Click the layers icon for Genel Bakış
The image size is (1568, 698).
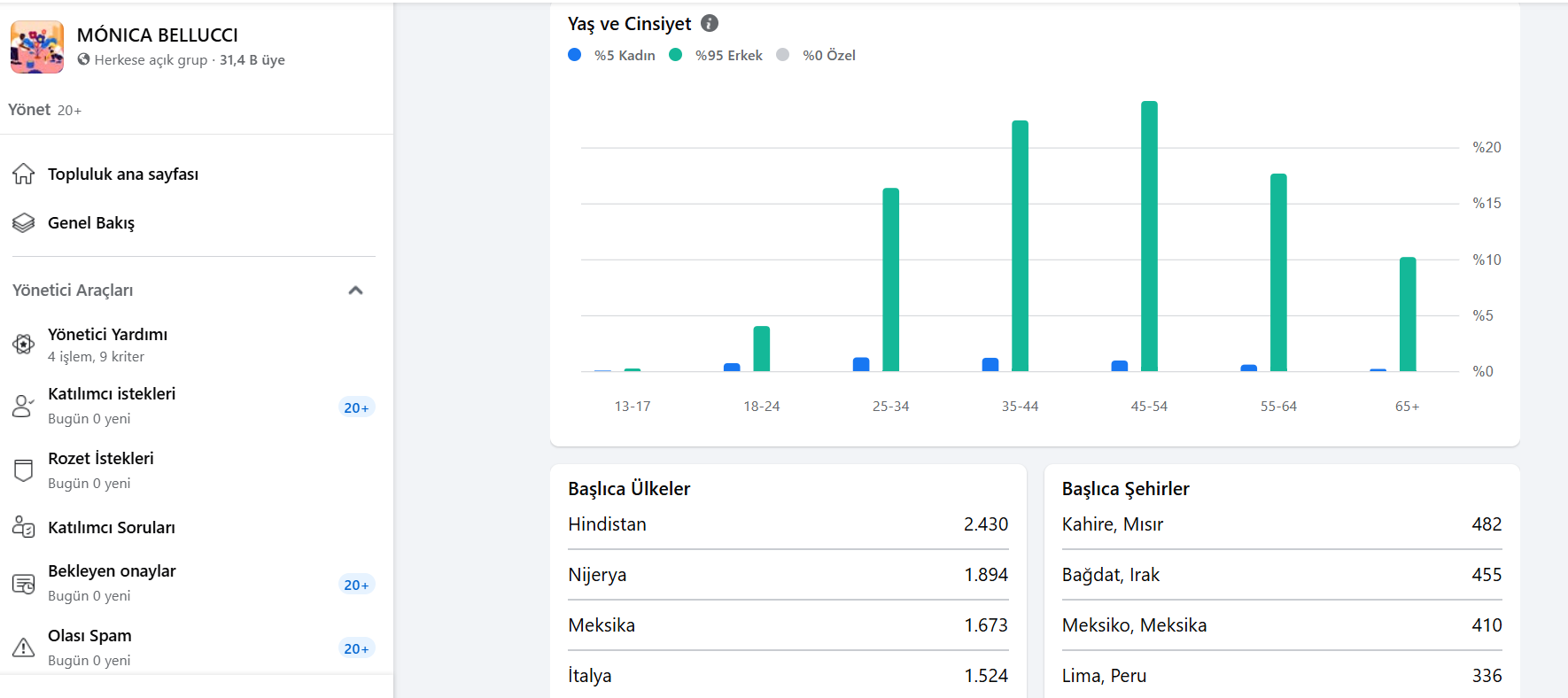point(24,222)
